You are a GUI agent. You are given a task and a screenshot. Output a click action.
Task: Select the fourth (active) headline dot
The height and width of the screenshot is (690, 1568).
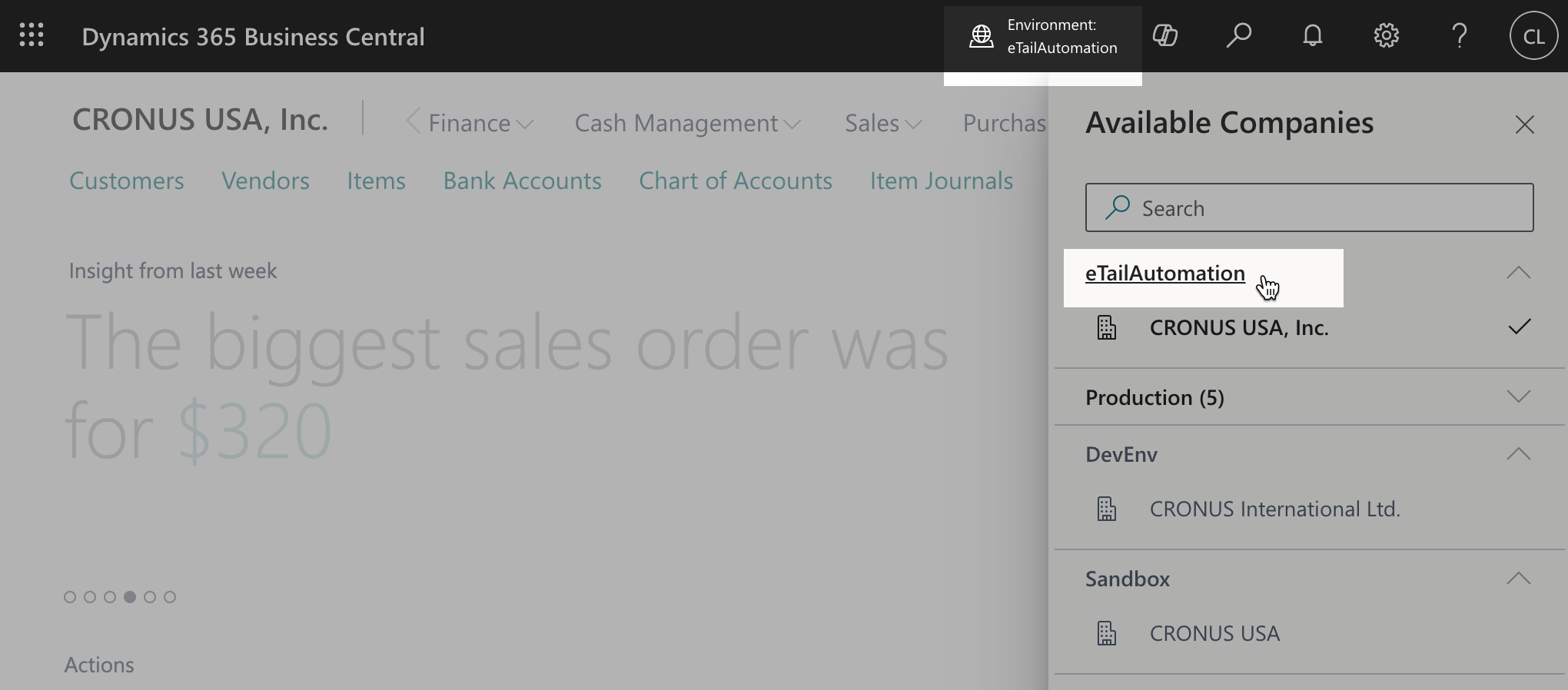130,597
